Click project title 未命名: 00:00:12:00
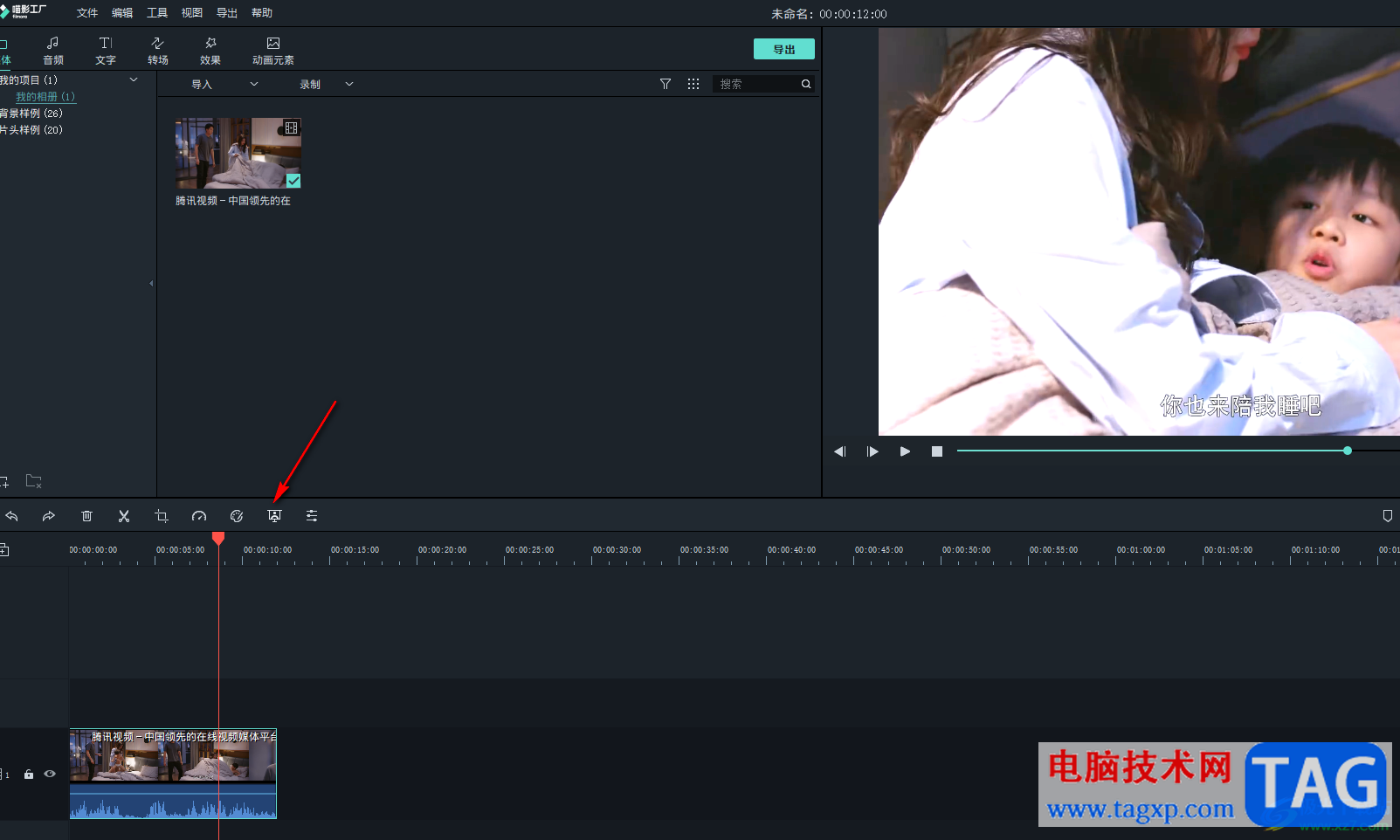This screenshot has width=1400, height=840. [829, 14]
